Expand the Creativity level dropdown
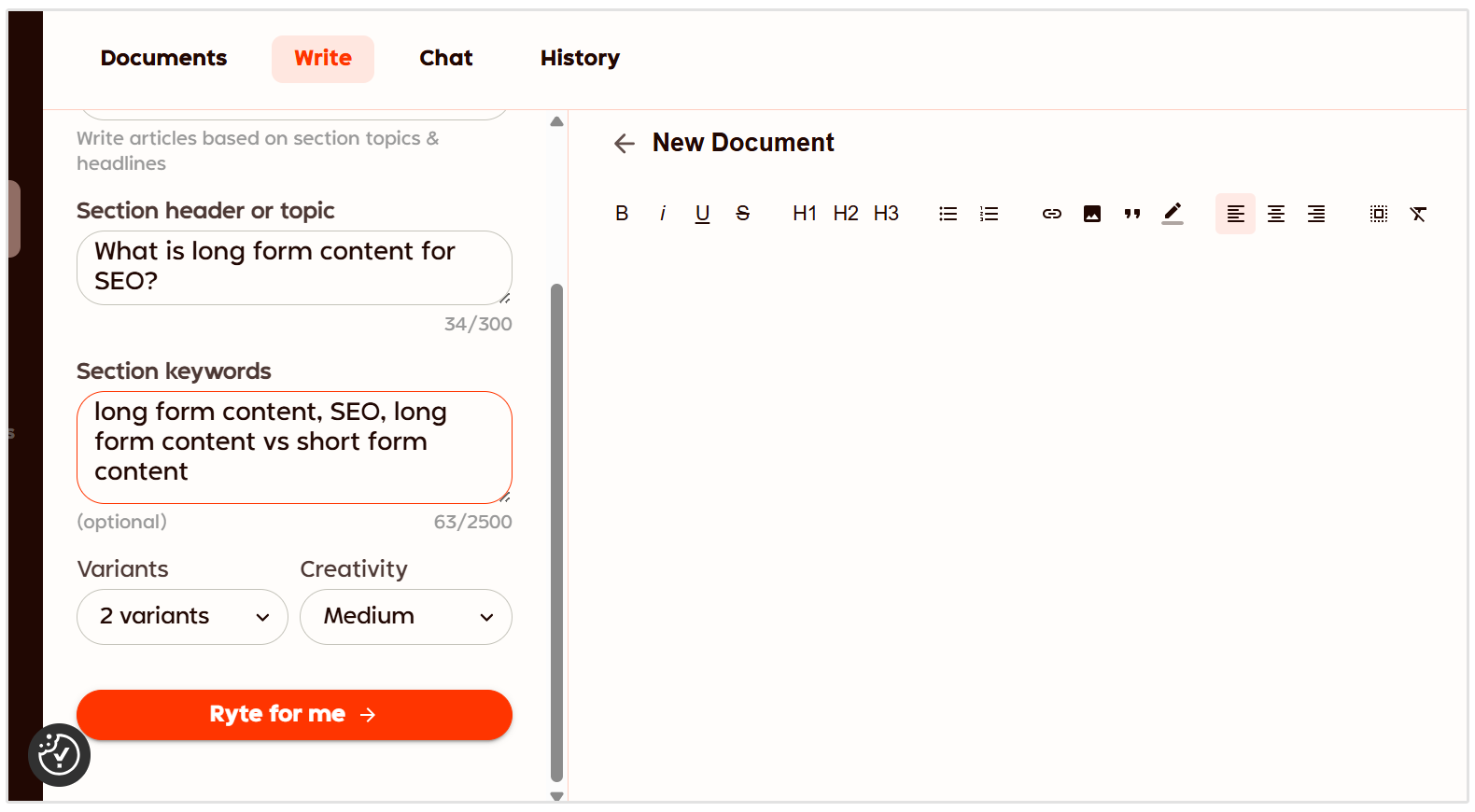 pos(406,617)
